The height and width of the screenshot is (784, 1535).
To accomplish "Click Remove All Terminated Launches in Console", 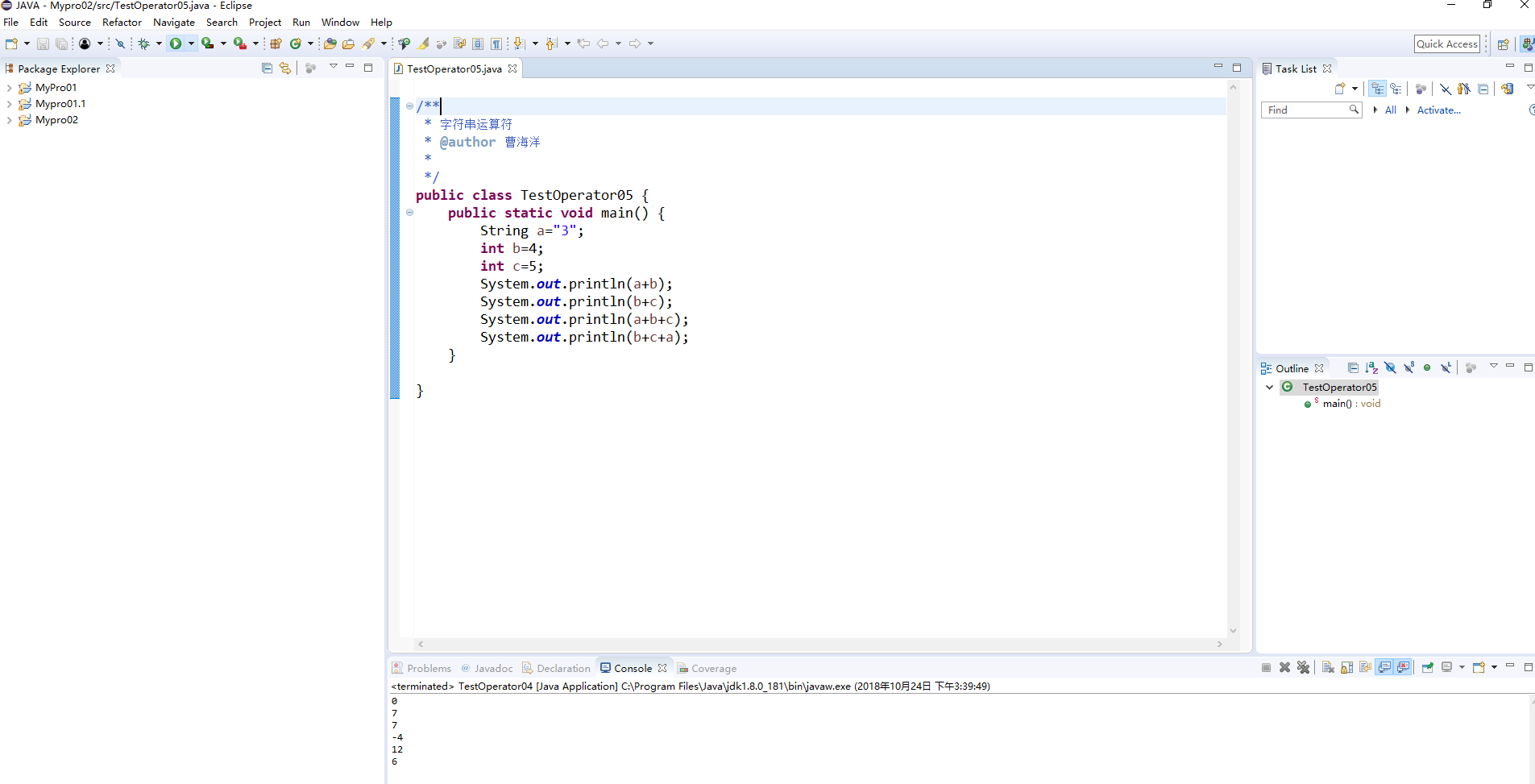I will click(x=1304, y=668).
